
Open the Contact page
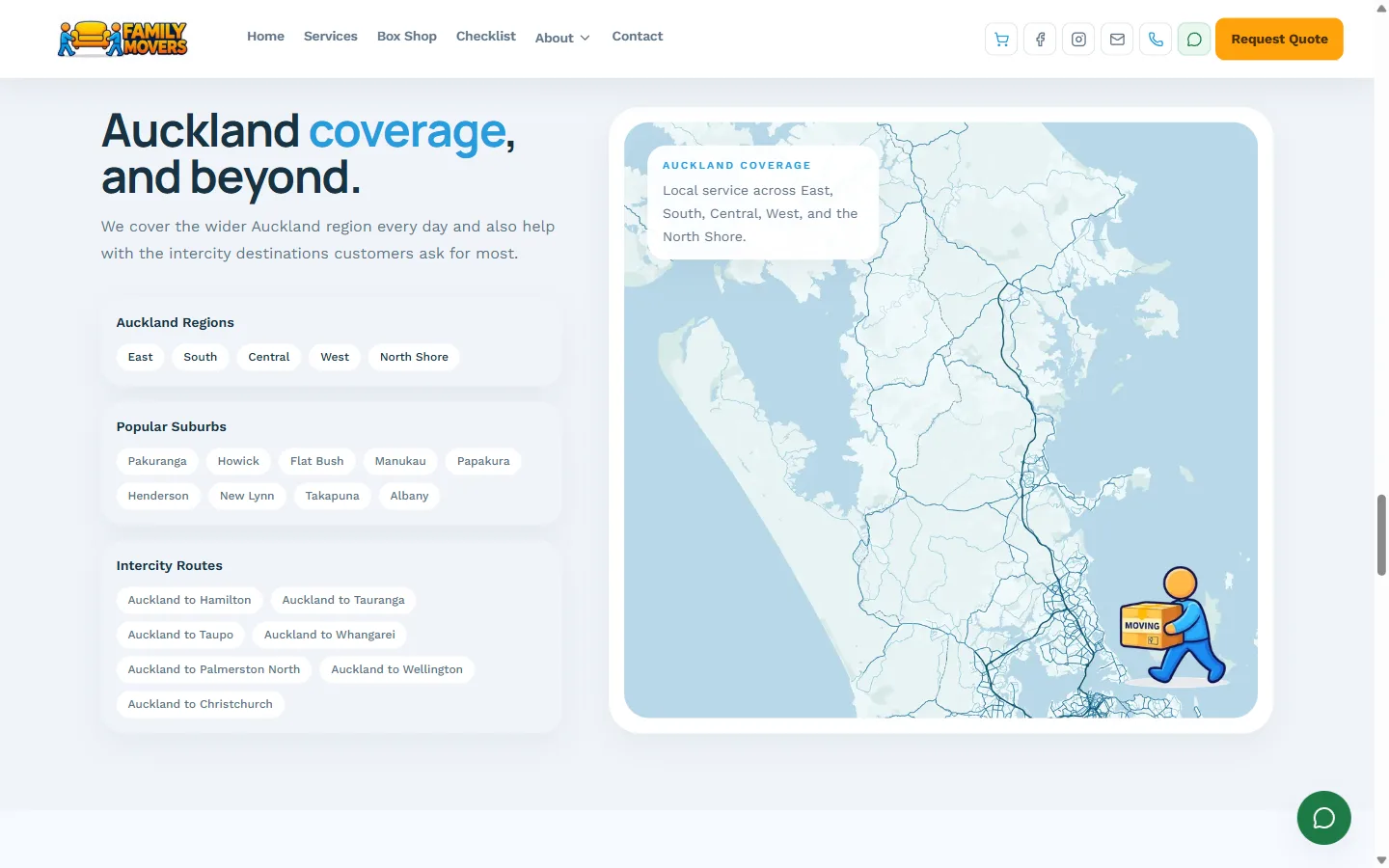click(x=638, y=37)
